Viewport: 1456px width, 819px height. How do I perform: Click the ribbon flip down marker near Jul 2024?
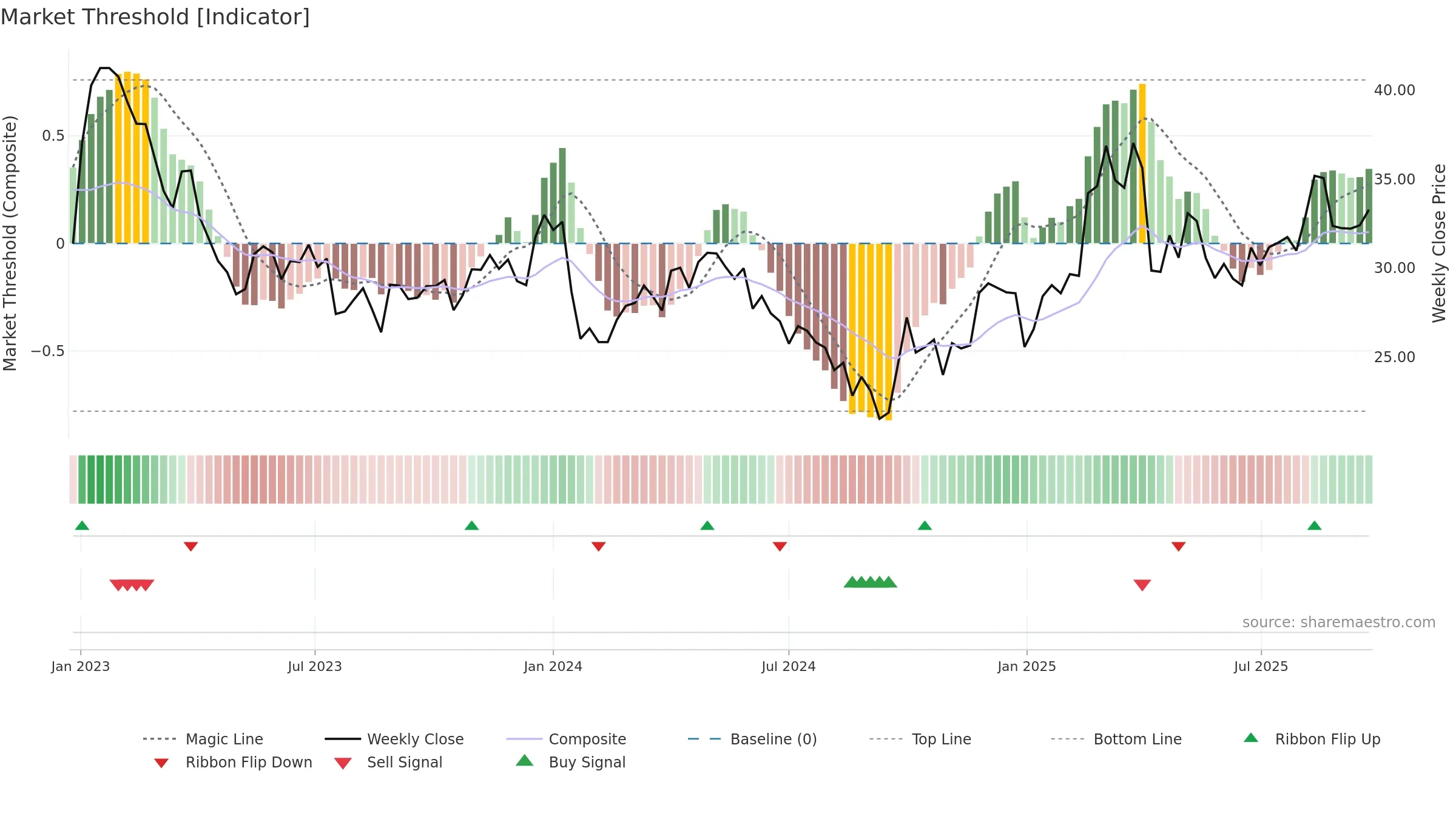(x=780, y=547)
